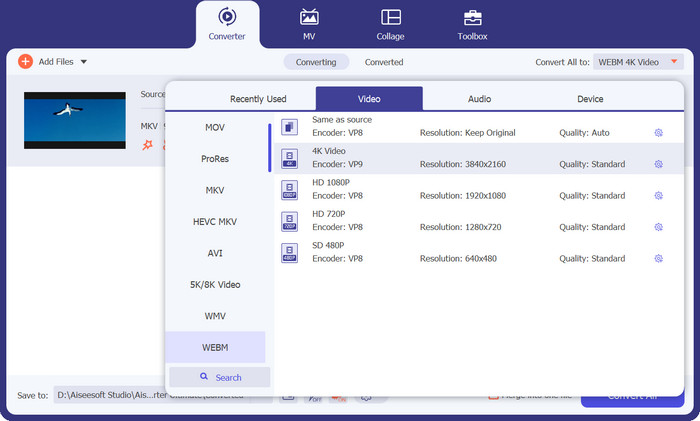Viewport: 700px width, 421px height.
Task: Select the Device format tab
Action: coord(590,99)
